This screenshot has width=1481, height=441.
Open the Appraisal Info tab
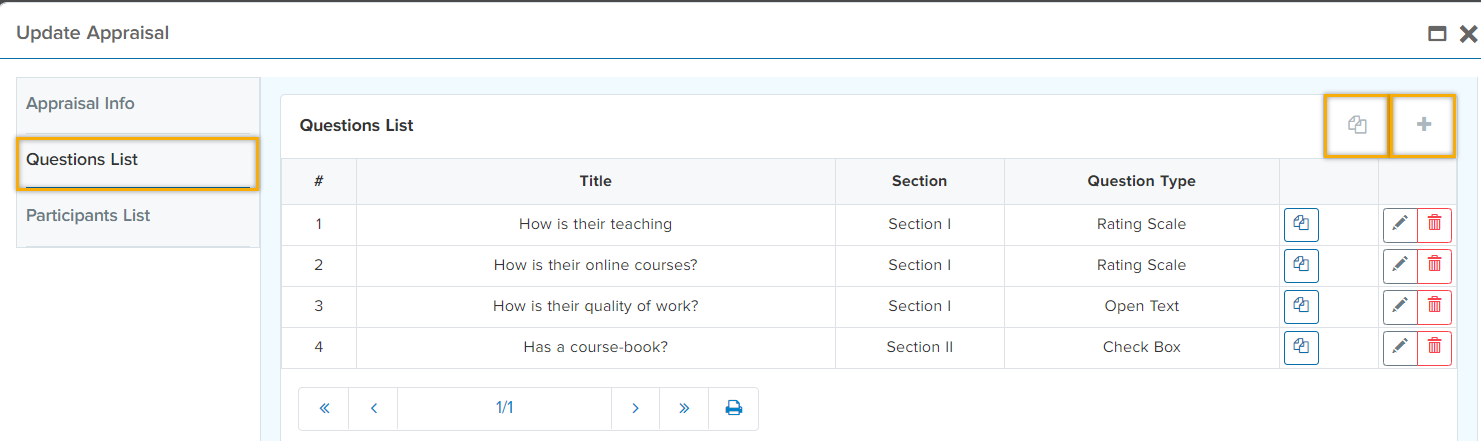(80, 104)
